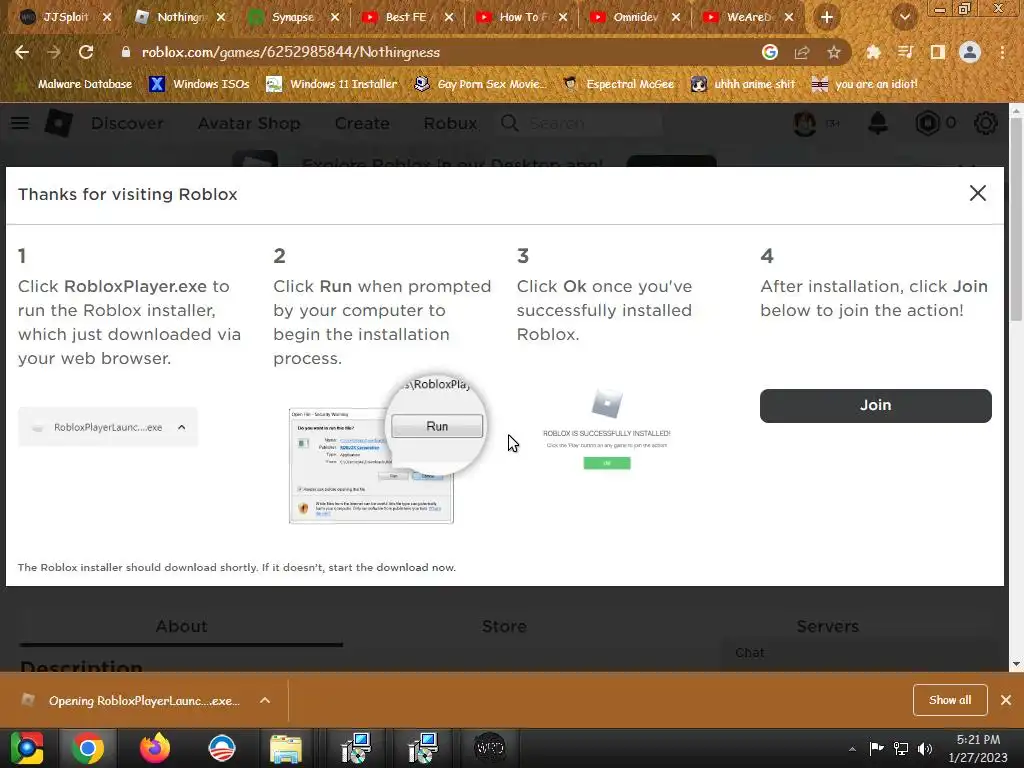Open the Robux menu item
Viewport: 1024px width, 768px height.
450,123
